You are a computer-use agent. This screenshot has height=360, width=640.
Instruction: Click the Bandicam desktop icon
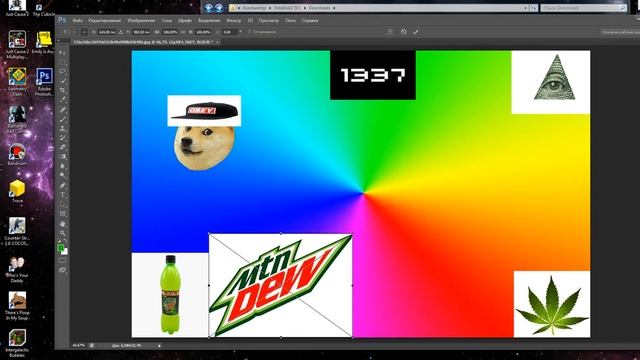[17, 154]
